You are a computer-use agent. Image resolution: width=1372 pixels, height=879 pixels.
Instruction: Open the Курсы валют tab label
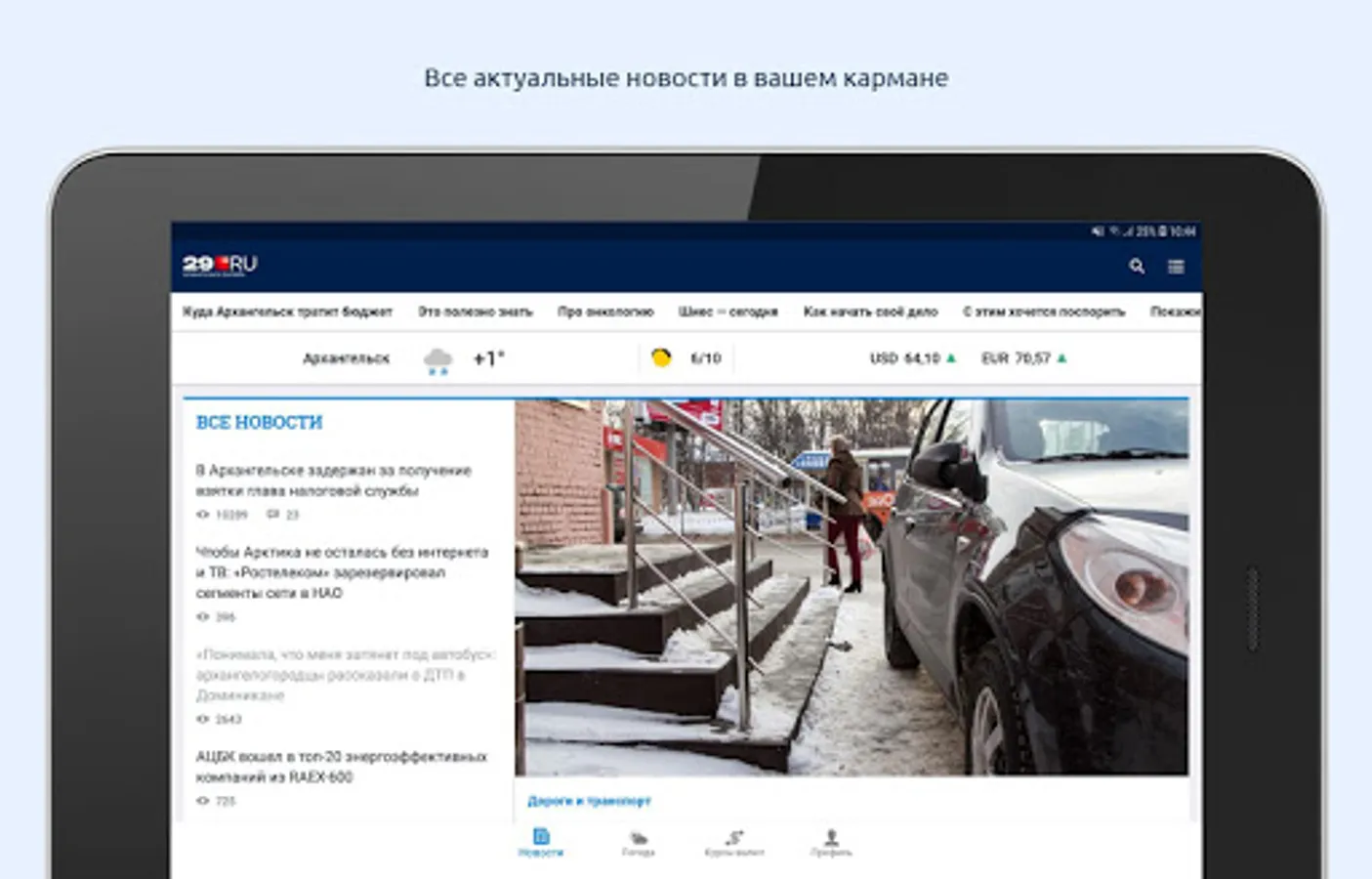[x=734, y=853]
